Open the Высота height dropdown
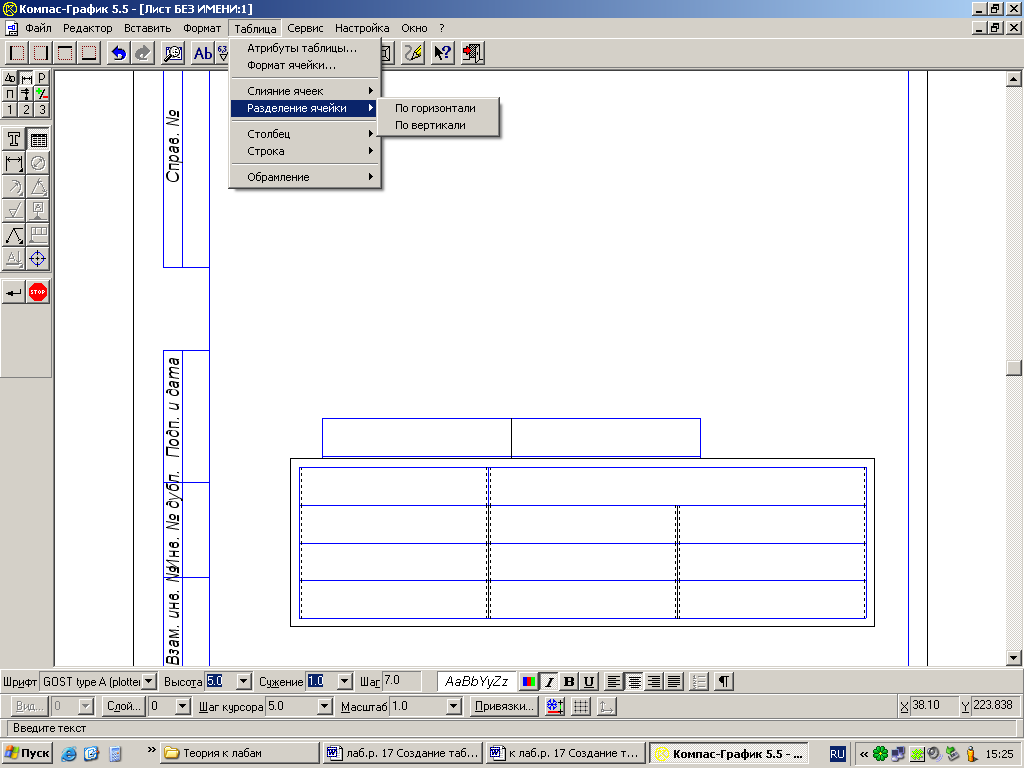Image resolution: width=1024 pixels, height=768 pixels. (x=243, y=682)
